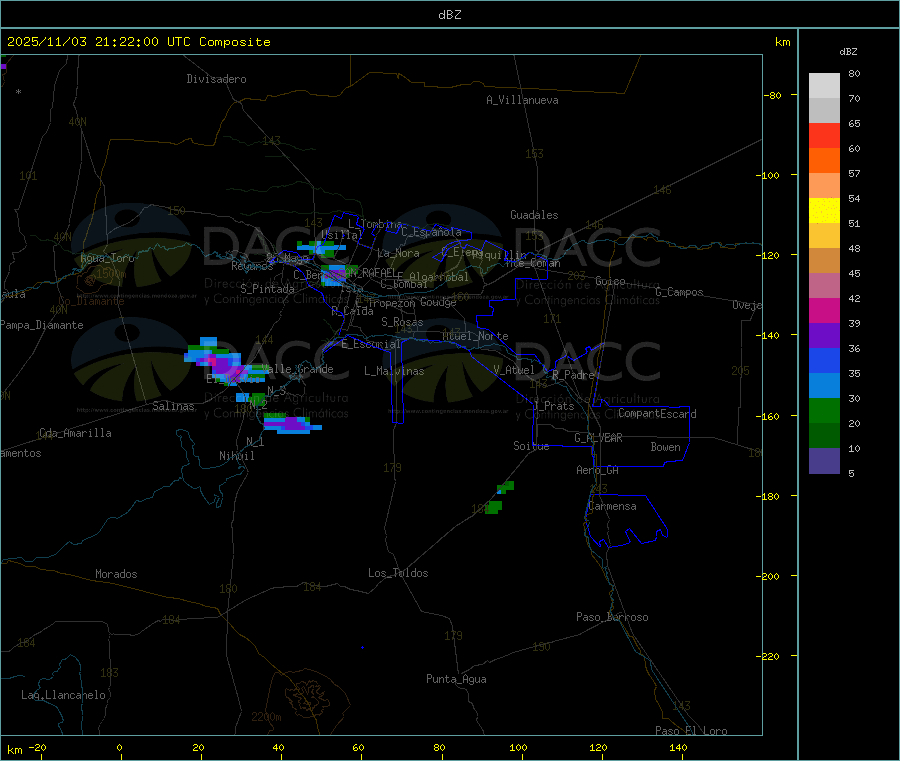Click the G_Campos location label
The width and height of the screenshot is (900, 761).
[x=679, y=292]
